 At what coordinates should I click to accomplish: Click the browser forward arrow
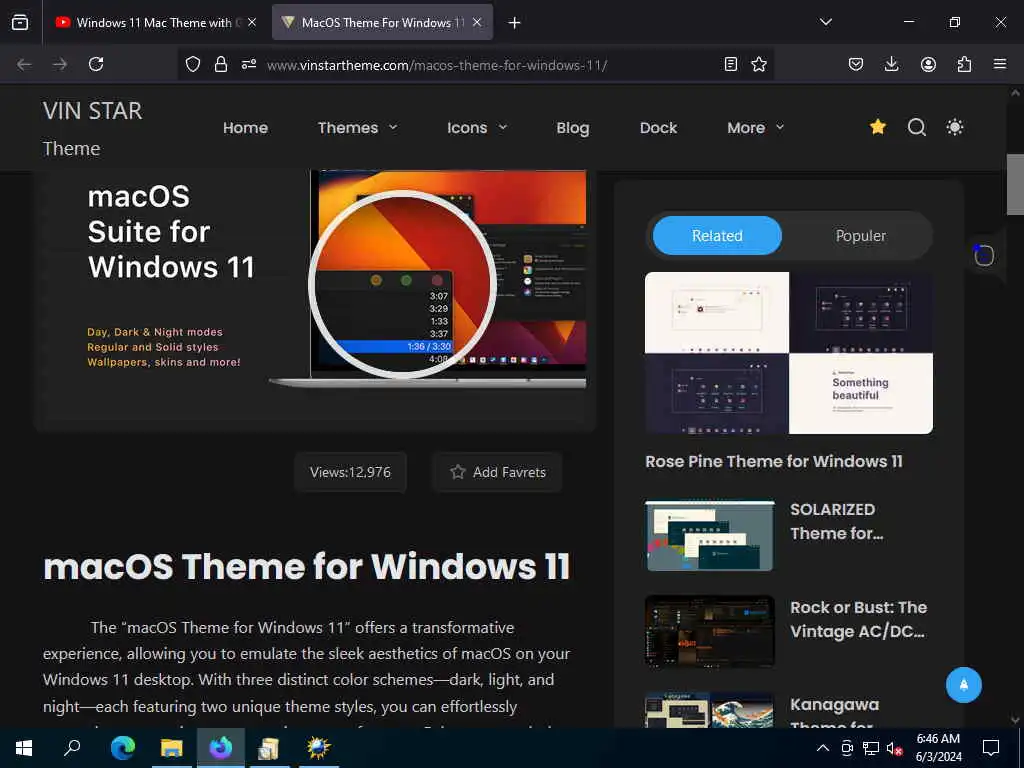point(59,64)
